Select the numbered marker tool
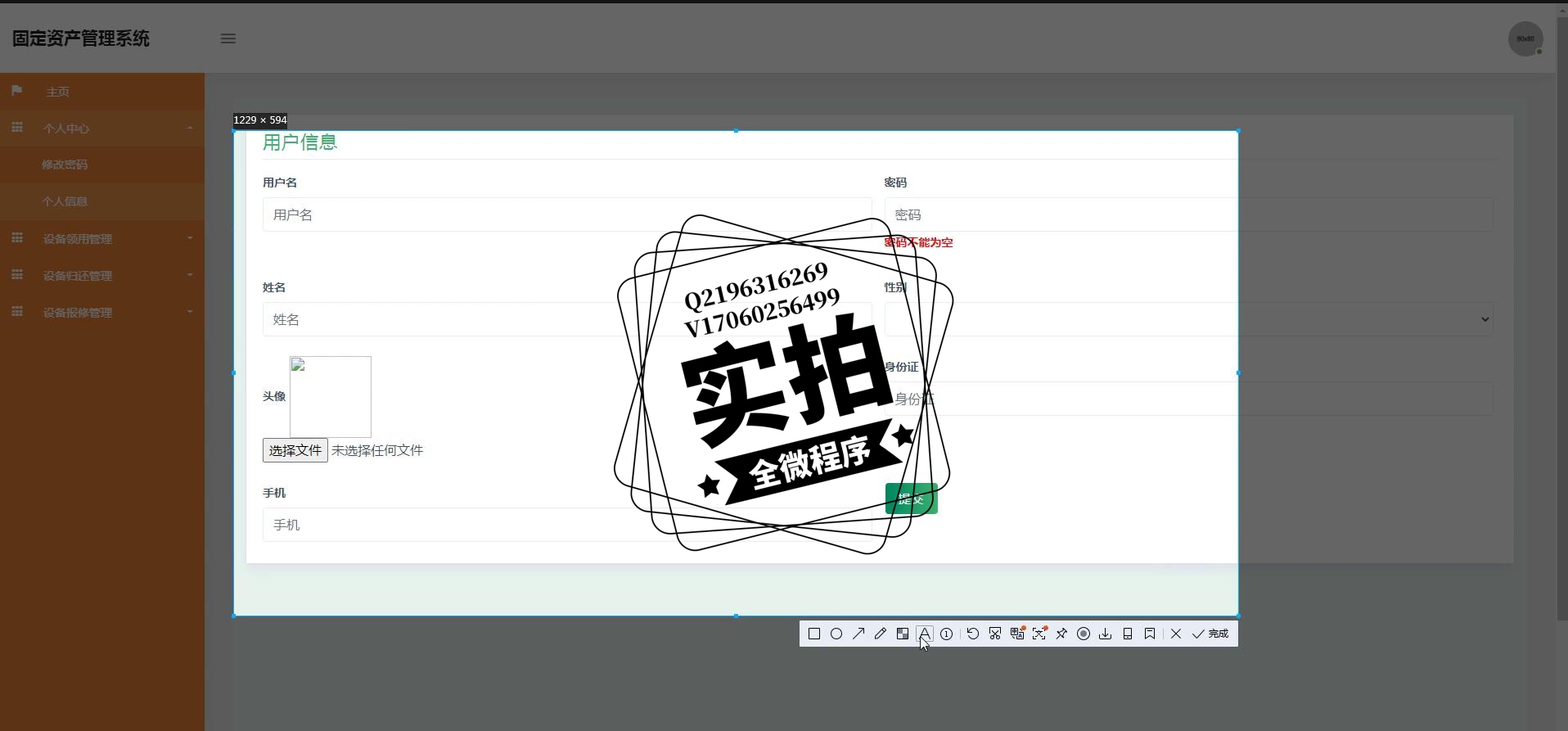The image size is (1568, 731). 947,634
